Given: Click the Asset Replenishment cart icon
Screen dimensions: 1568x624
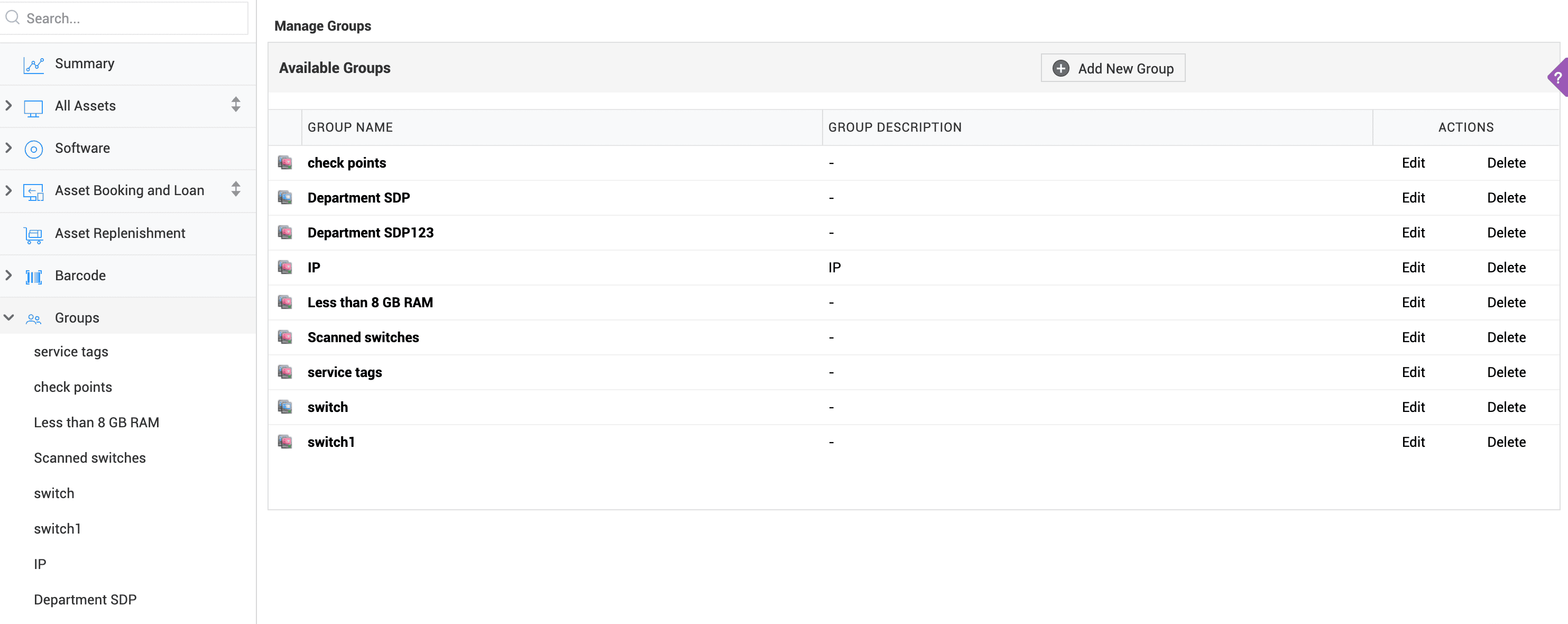Looking at the screenshot, I should click(33, 235).
